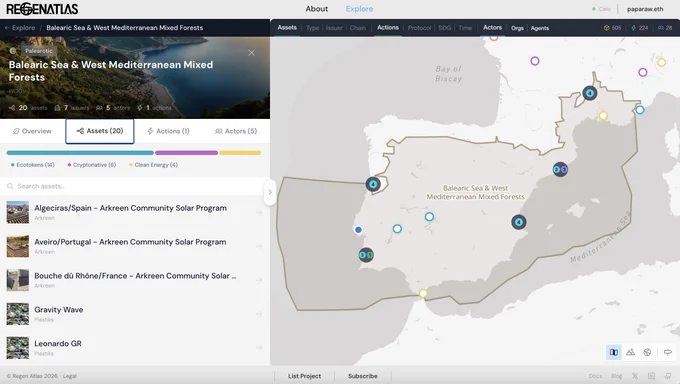Open arrow for Bouche du Rhône row
This screenshot has height=384, width=680.
click(259, 280)
